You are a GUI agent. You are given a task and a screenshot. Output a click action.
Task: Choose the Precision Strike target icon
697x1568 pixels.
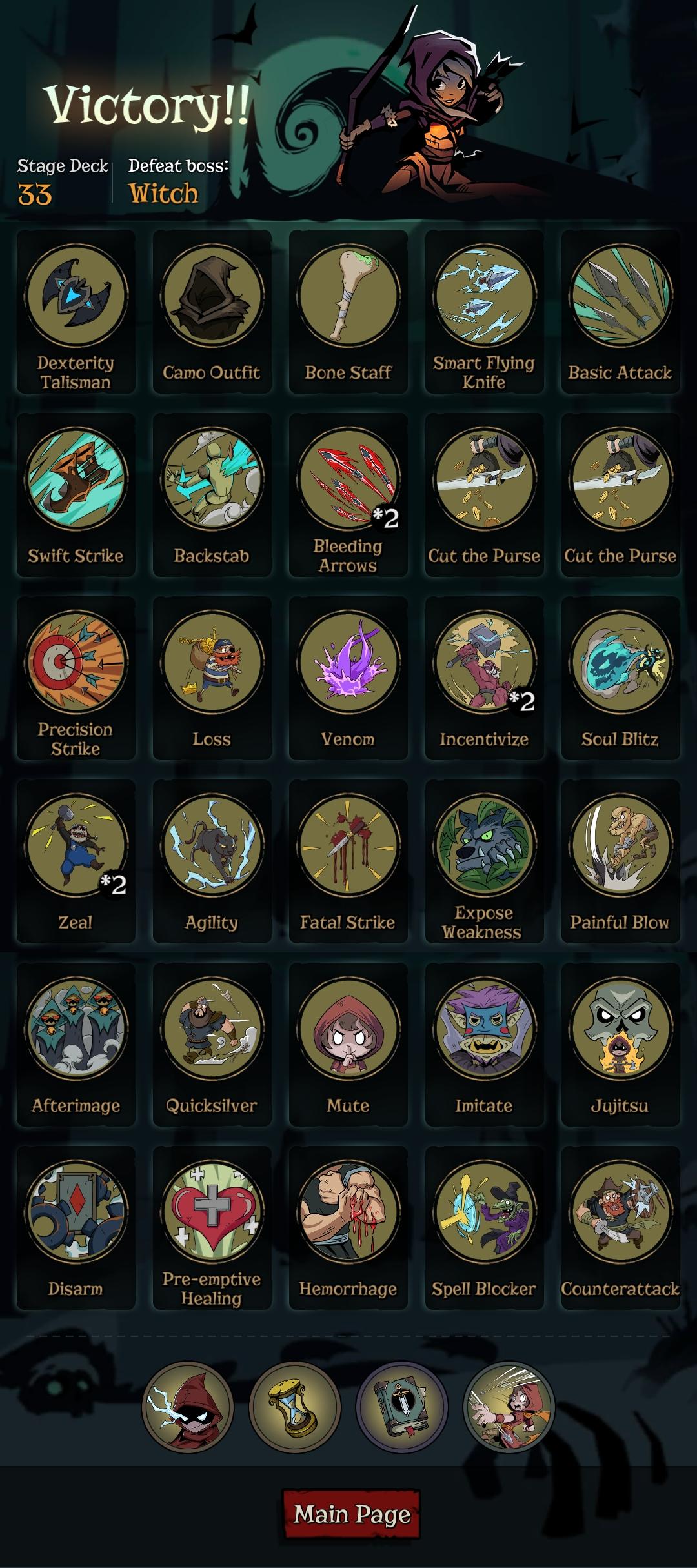[x=76, y=662]
